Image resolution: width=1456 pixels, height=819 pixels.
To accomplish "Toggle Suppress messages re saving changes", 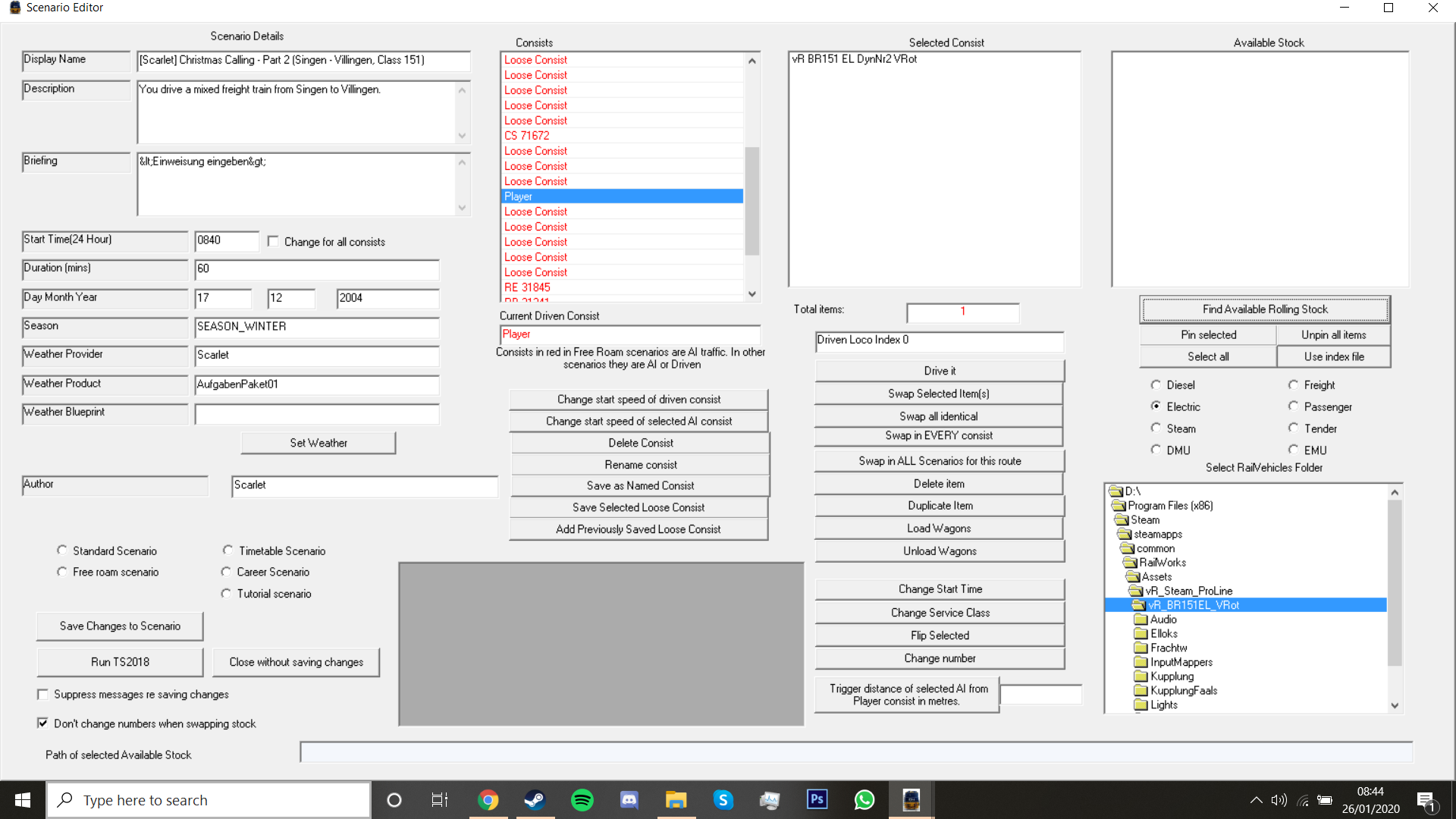I will pyautogui.click(x=43, y=695).
